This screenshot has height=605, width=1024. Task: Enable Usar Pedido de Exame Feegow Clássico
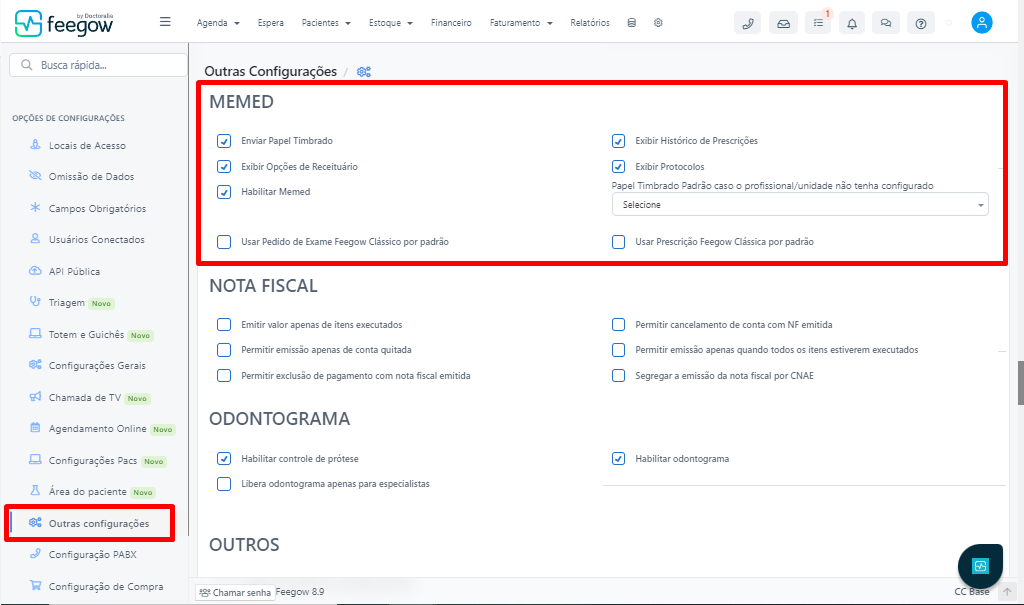(224, 242)
